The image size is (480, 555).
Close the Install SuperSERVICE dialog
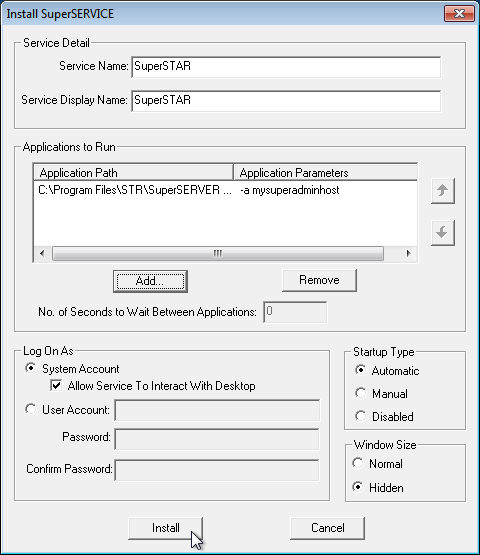coord(459,13)
